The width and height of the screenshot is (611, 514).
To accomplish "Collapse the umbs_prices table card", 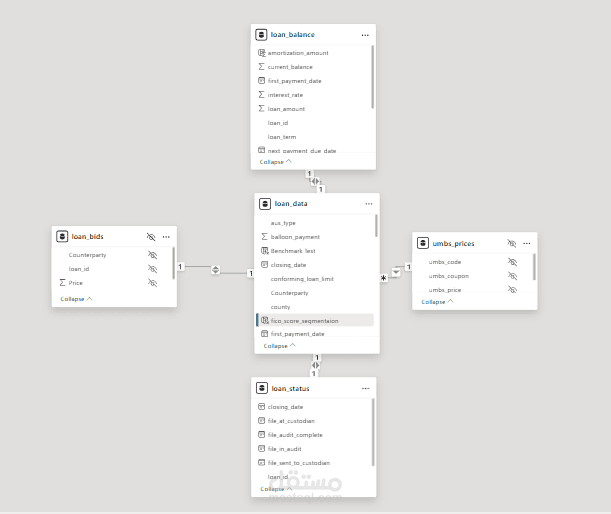I will click(x=437, y=301).
